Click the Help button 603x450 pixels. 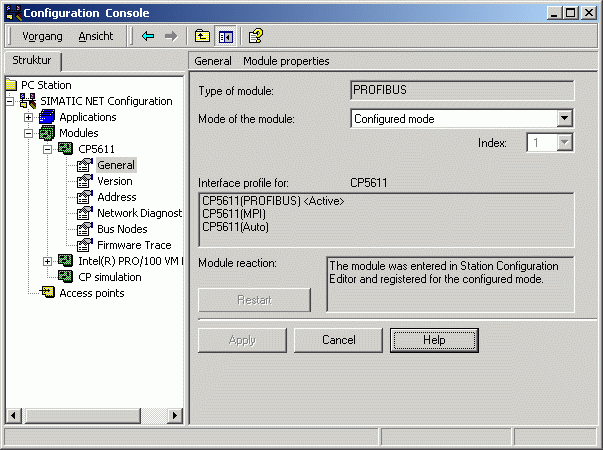click(434, 340)
